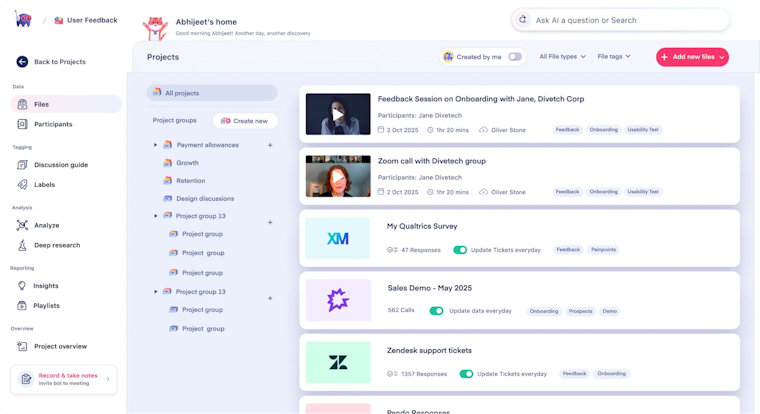Open the All File types dropdown
The height and width of the screenshot is (414, 760).
(x=562, y=57)
